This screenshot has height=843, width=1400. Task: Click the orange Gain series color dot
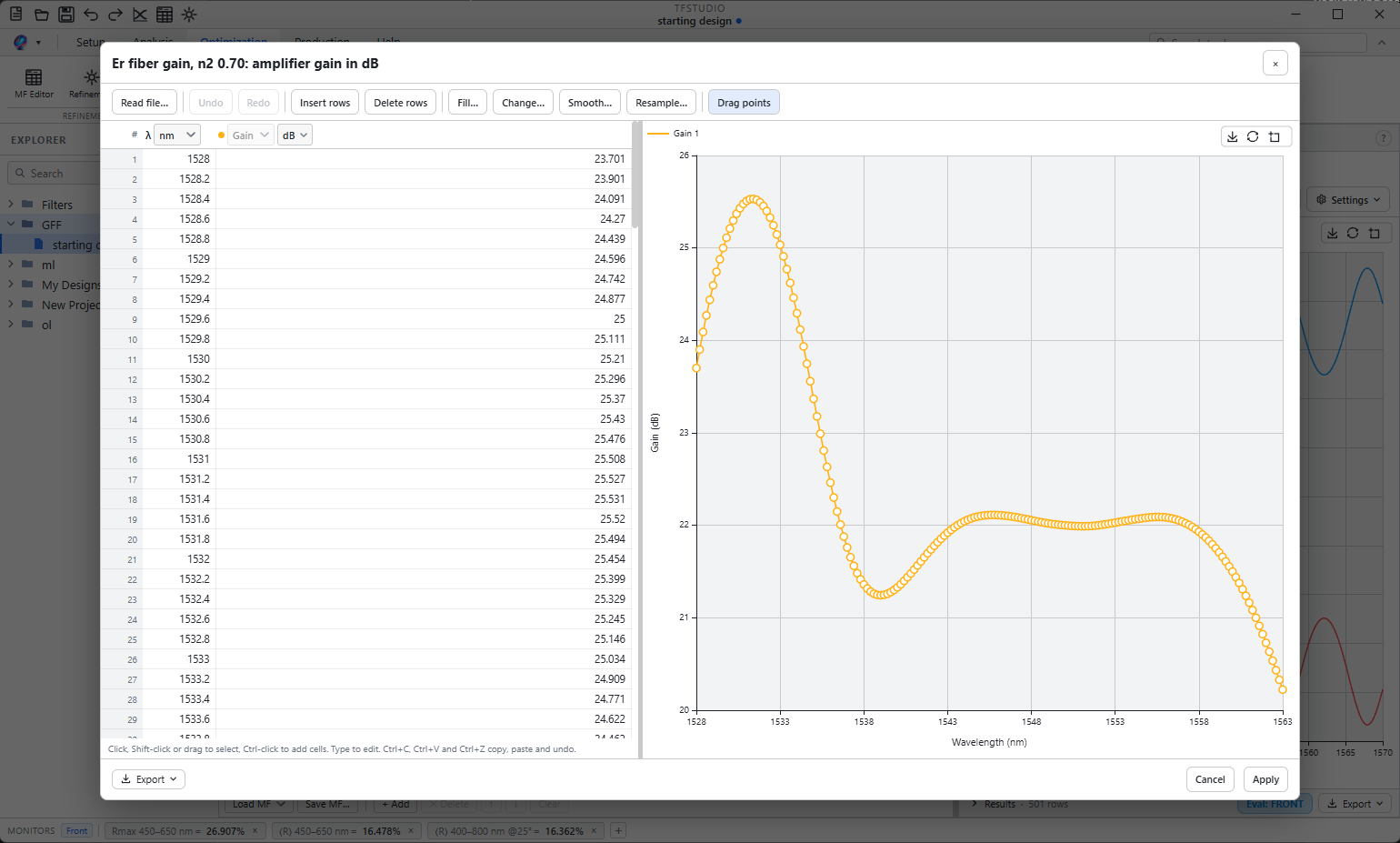click(x=221, y=135)
